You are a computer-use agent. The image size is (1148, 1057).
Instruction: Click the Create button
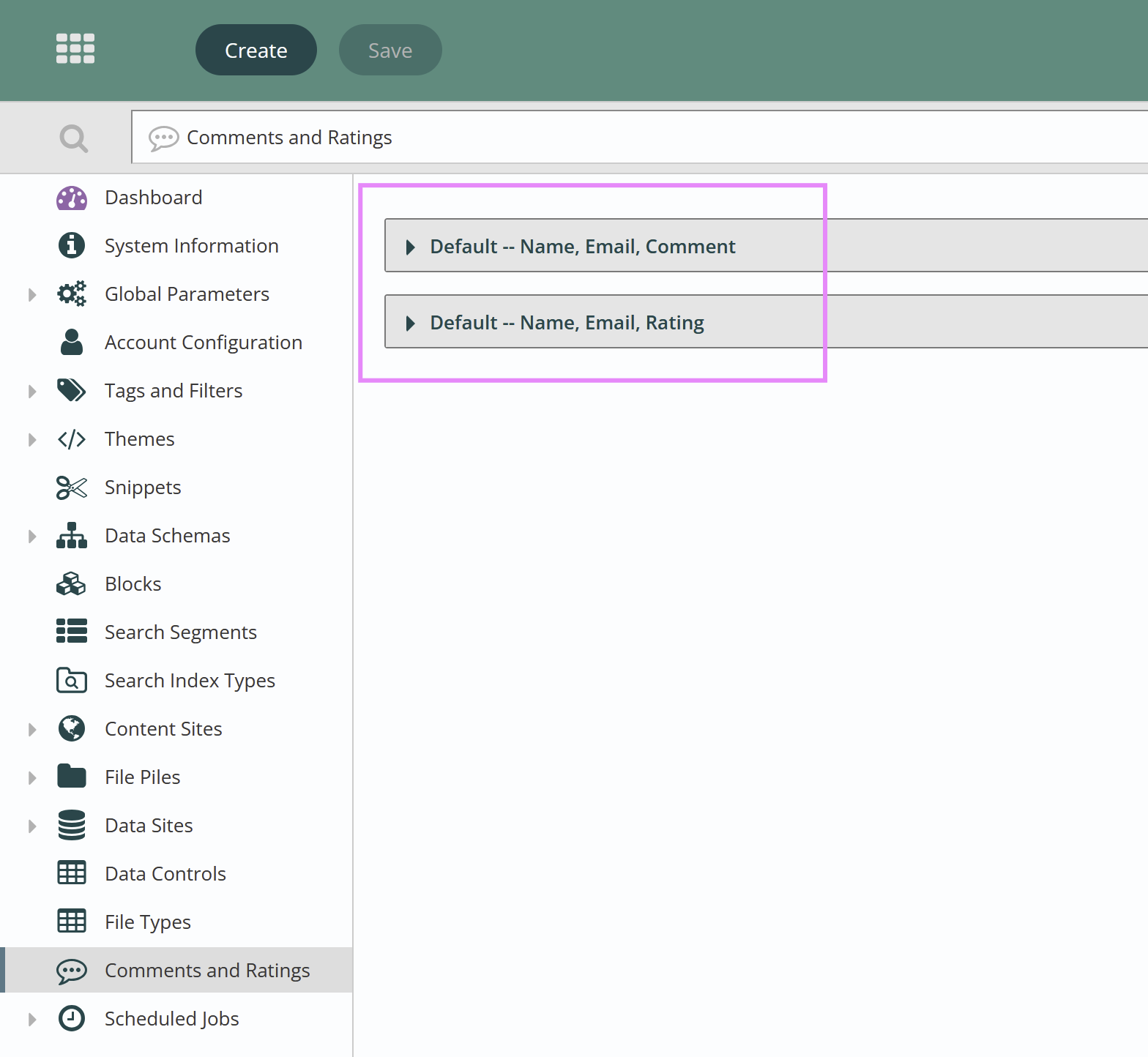pyautogui.click(x=256, y=50)
